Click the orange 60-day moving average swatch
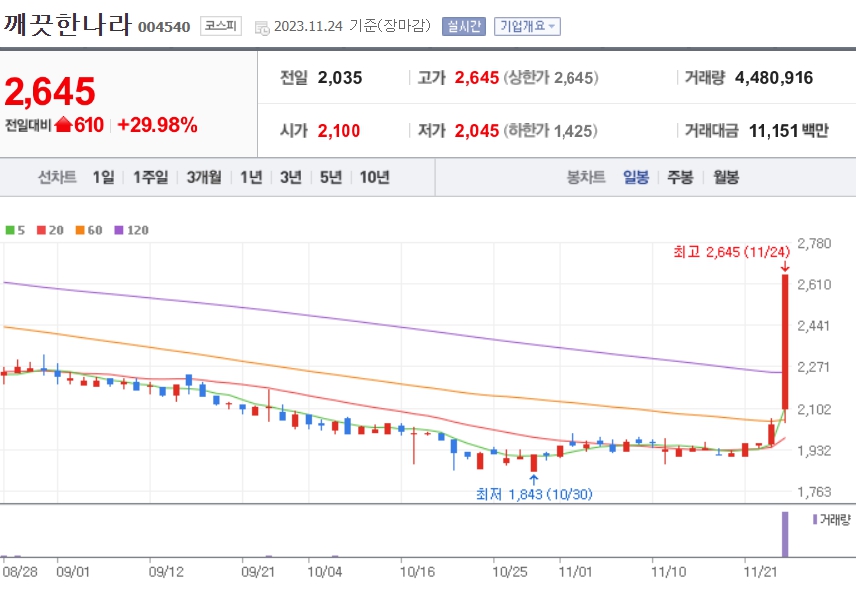Screen dimensions: 856x590 80,230
